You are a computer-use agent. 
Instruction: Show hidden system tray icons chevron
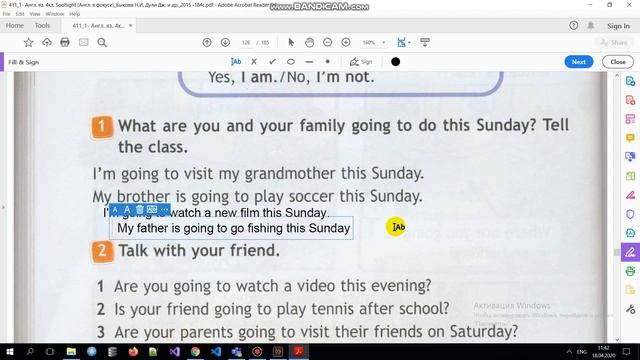(x=569, y=351)
